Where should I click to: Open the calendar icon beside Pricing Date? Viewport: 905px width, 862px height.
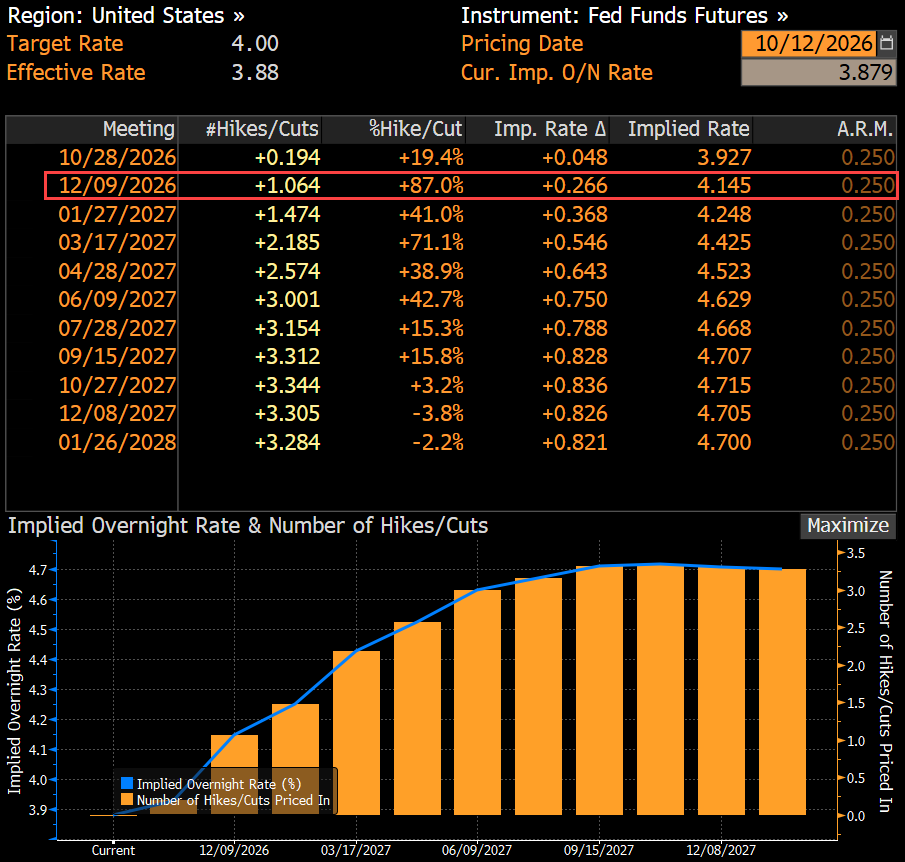click(887, 43)
